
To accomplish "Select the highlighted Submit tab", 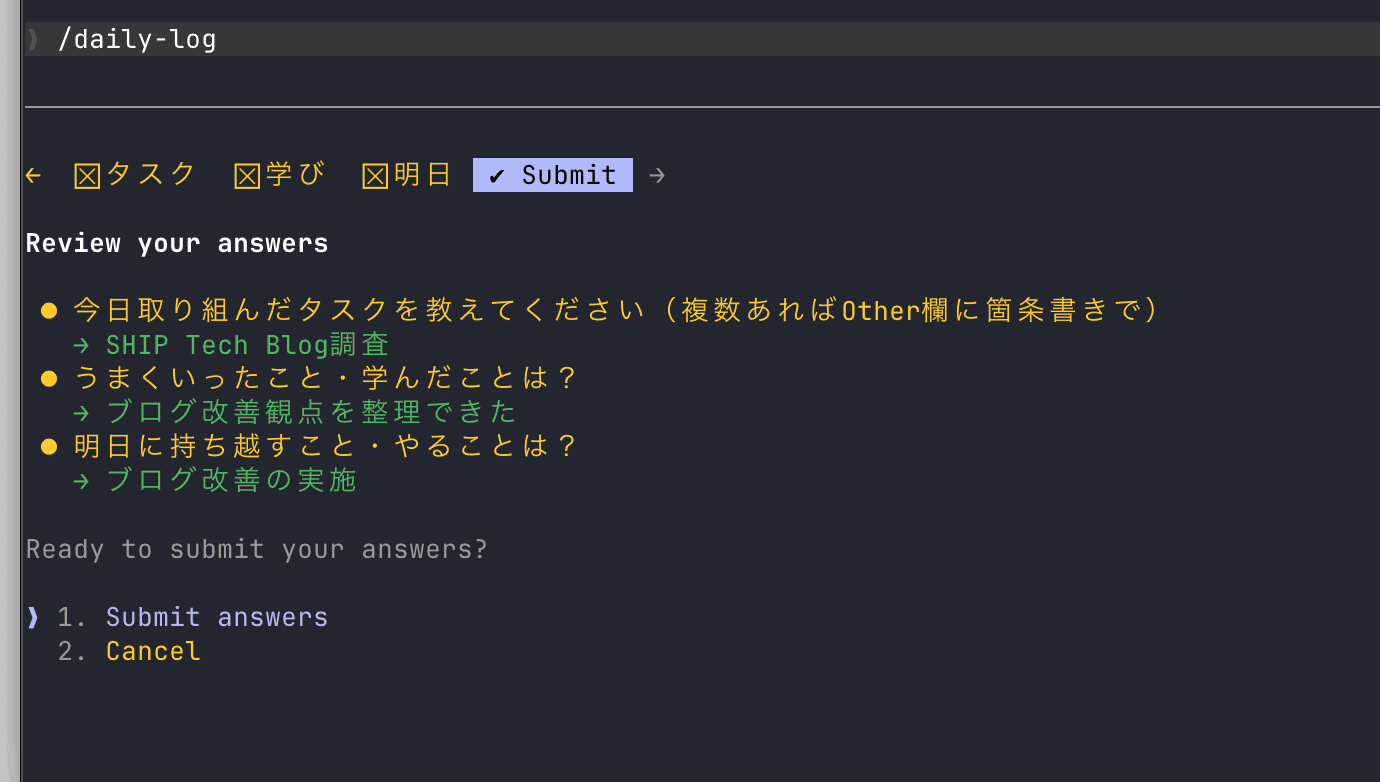I will (552, 174).
